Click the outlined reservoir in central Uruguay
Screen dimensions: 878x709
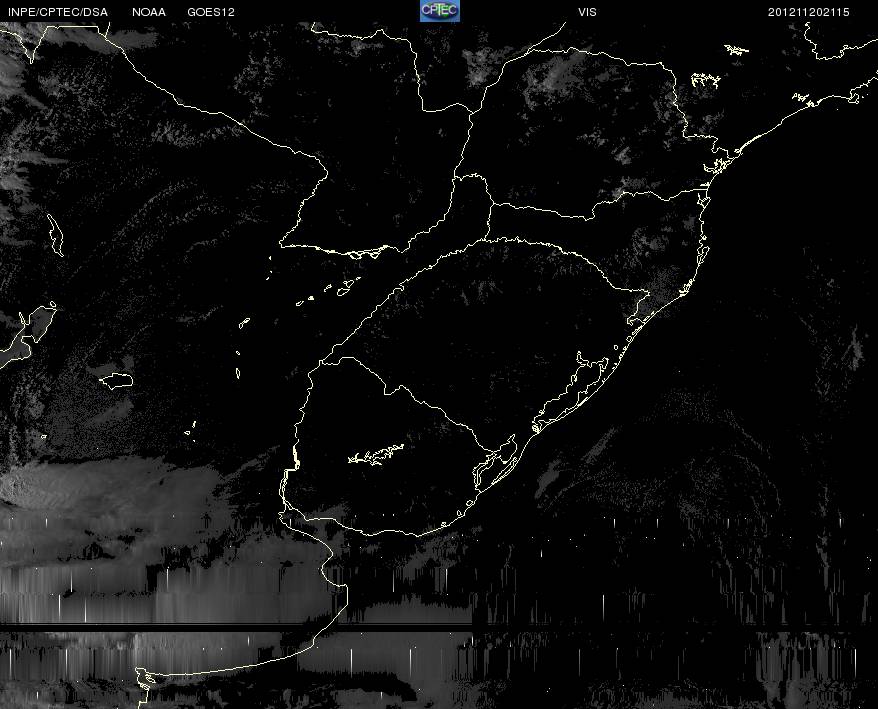[376, 454]
